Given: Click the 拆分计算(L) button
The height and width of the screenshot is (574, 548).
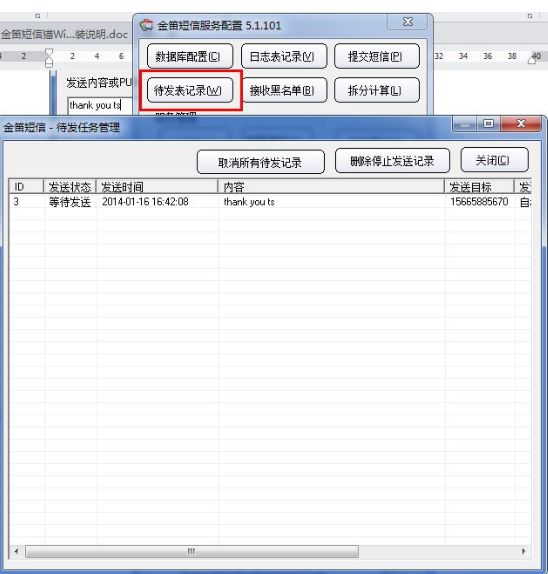Looking at the screenshot, I should [377, 90].
